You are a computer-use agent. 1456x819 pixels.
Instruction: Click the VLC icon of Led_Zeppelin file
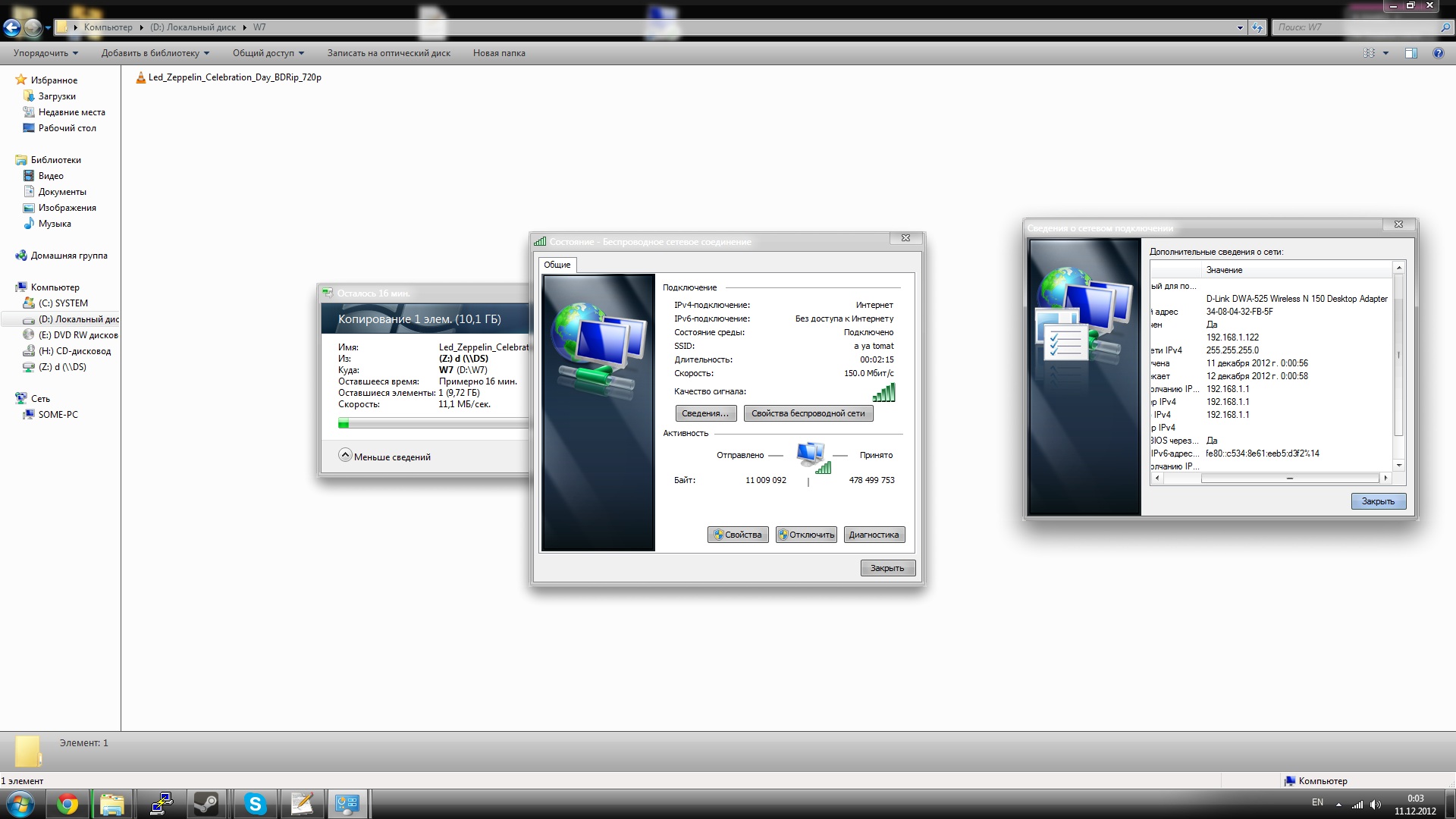click(140, 77)
